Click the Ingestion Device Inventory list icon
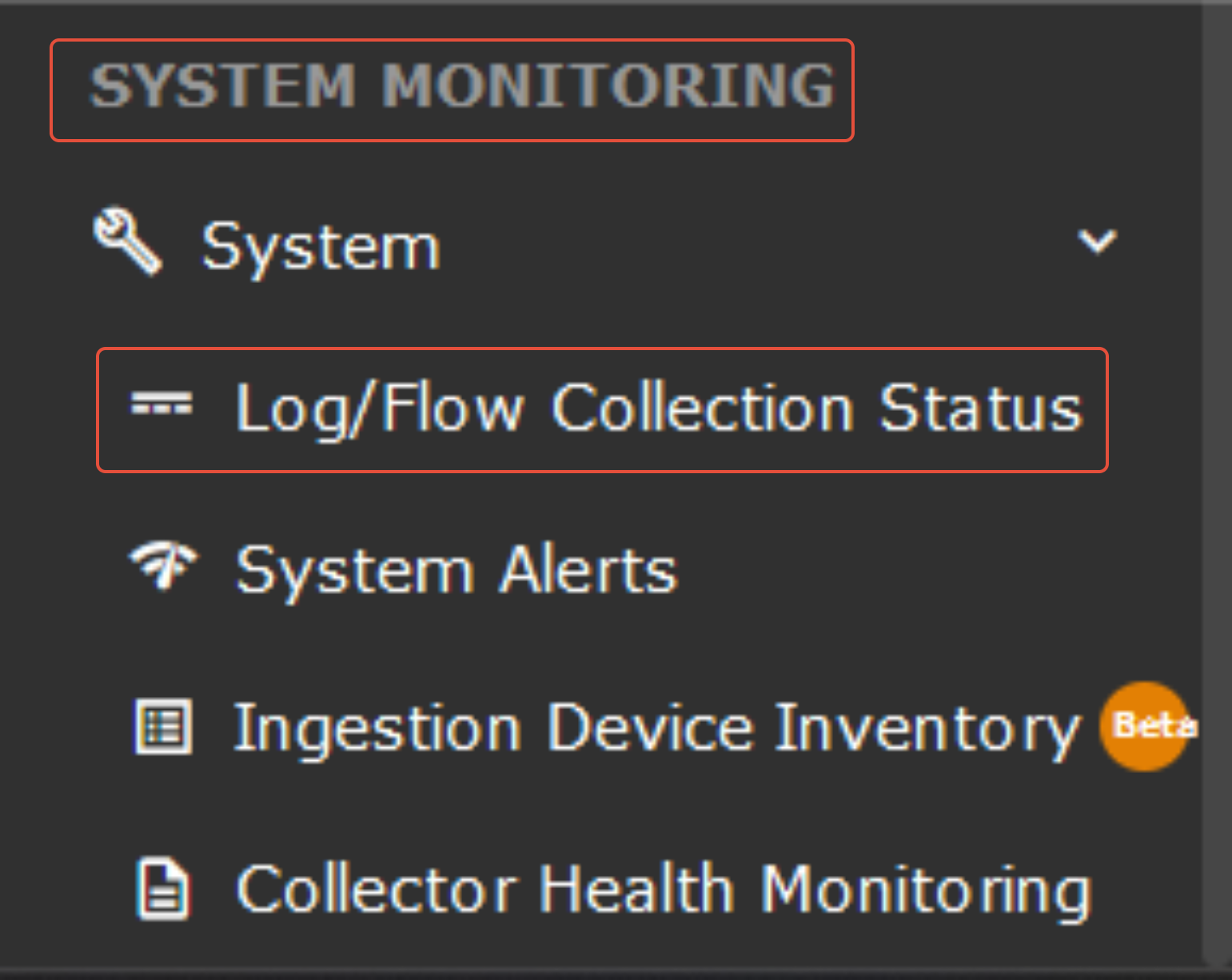 pos(164,727)
